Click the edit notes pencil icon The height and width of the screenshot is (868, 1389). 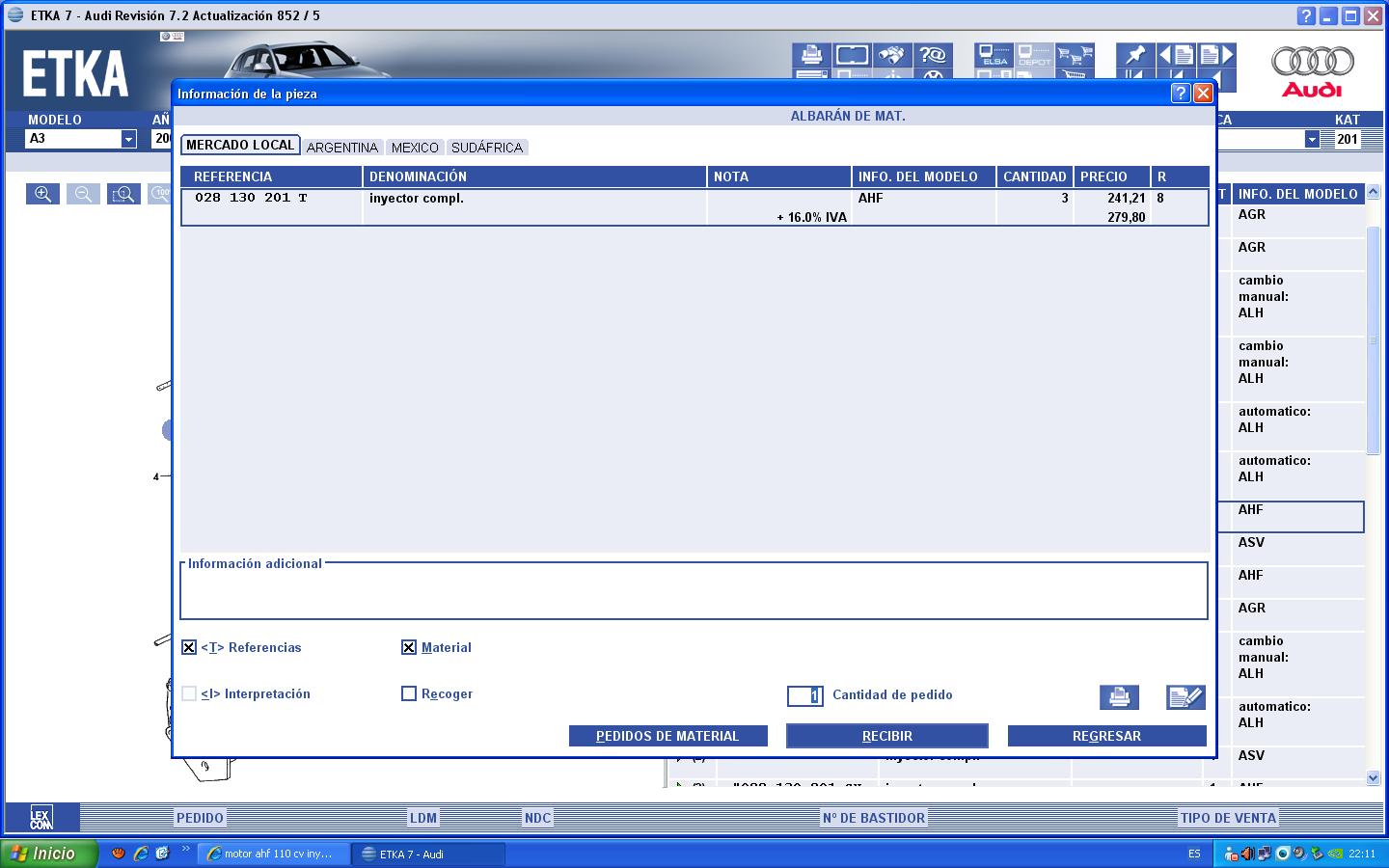click(x=1185, y=696)
